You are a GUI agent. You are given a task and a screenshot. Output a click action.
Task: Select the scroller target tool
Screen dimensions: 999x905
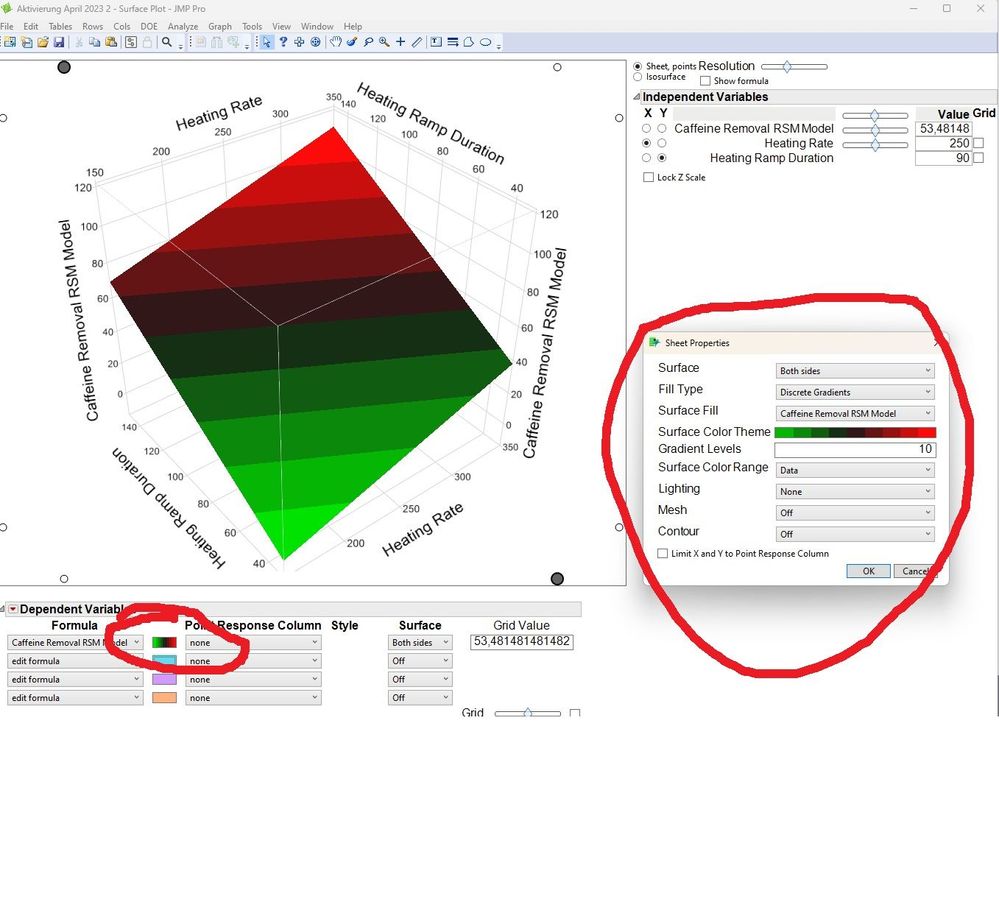pyautogui.click(x=315, y=42)
